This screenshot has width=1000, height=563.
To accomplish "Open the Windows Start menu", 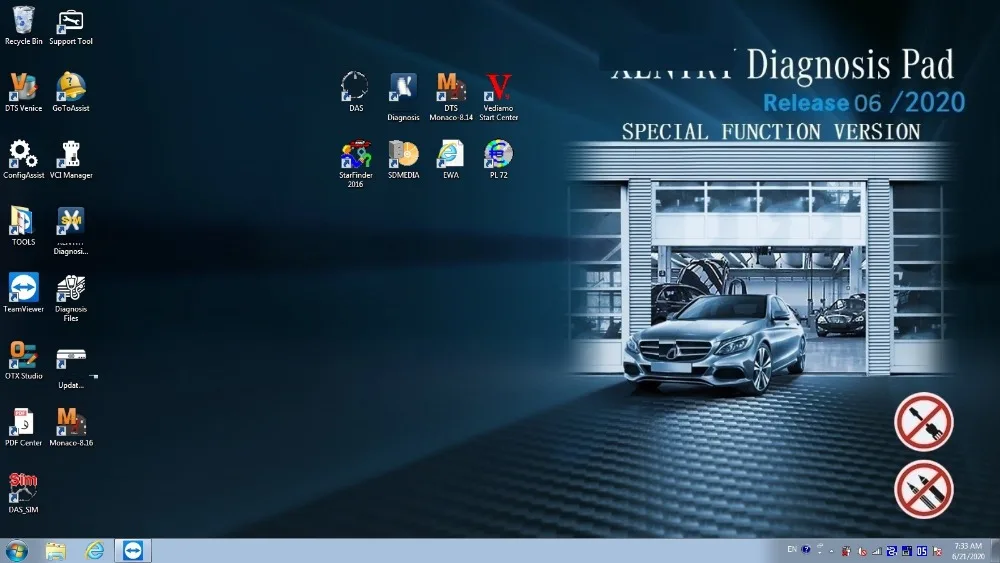I will 17,551.
